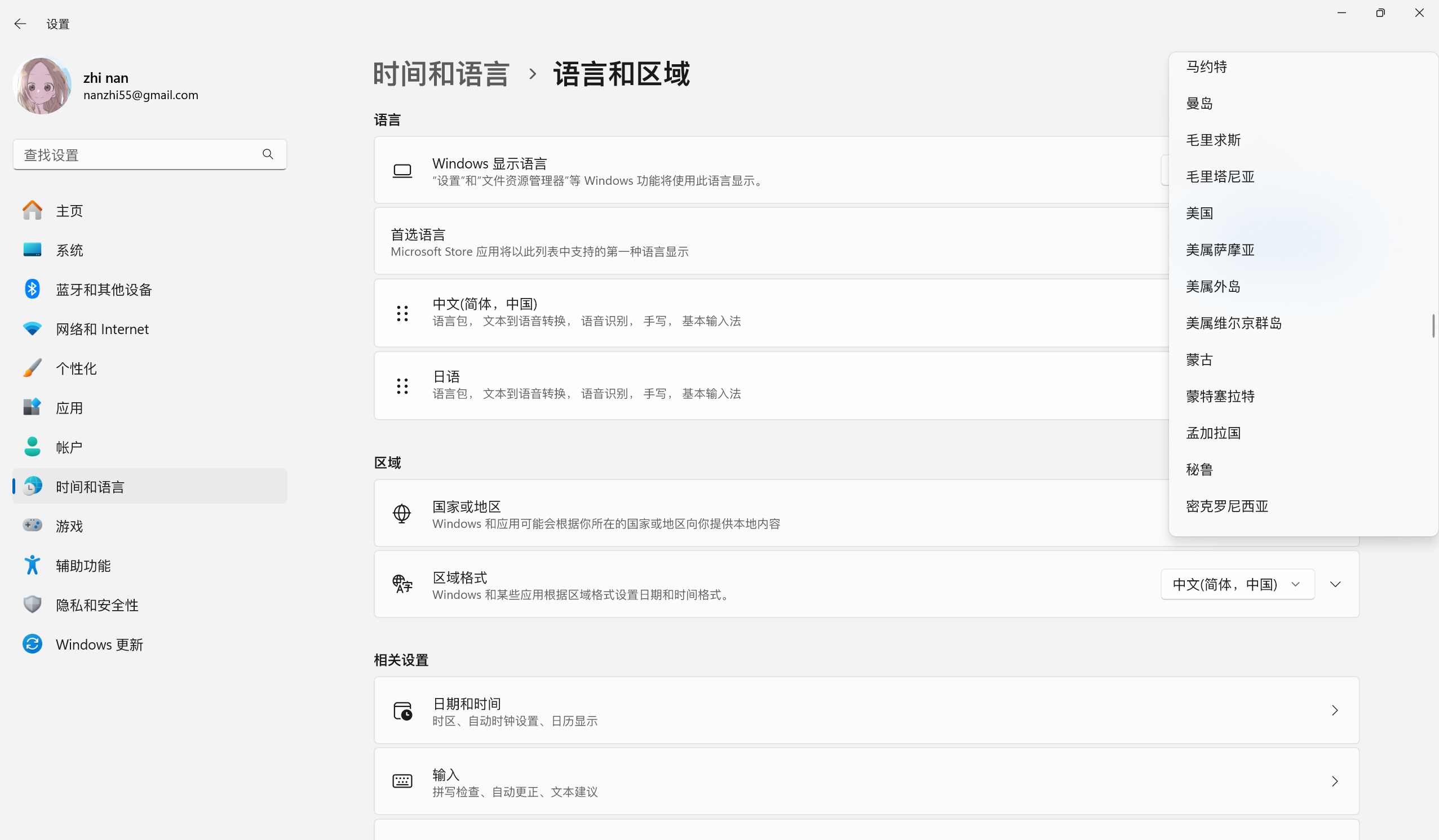Click the back arrow icon

[20, 24]
